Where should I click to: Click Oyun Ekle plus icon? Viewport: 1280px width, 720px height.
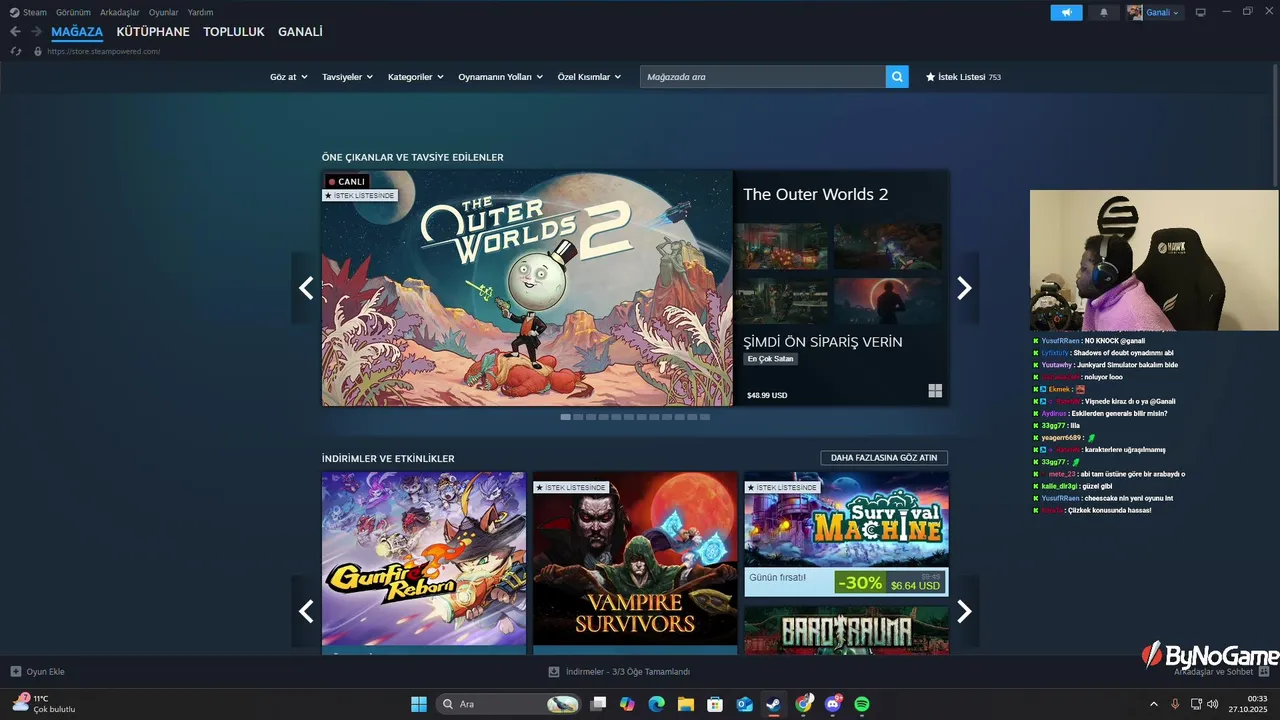16,672
